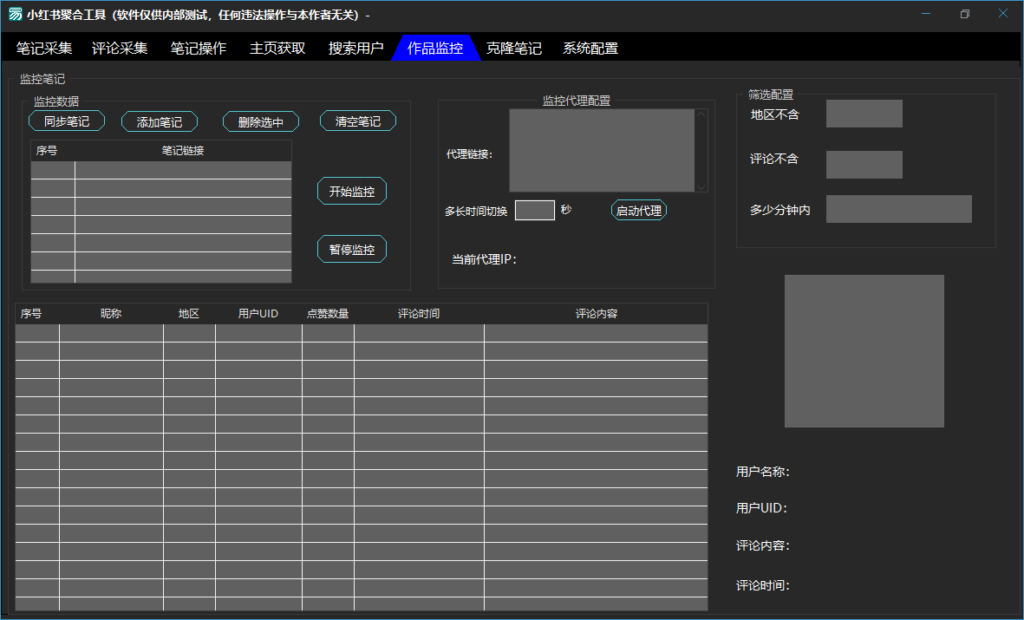Image resolution: width=1024 pixels, height=620 pixels.
Task: Click the 添加笔记 button
Action: pyautogui.click(x=159, y=122)
